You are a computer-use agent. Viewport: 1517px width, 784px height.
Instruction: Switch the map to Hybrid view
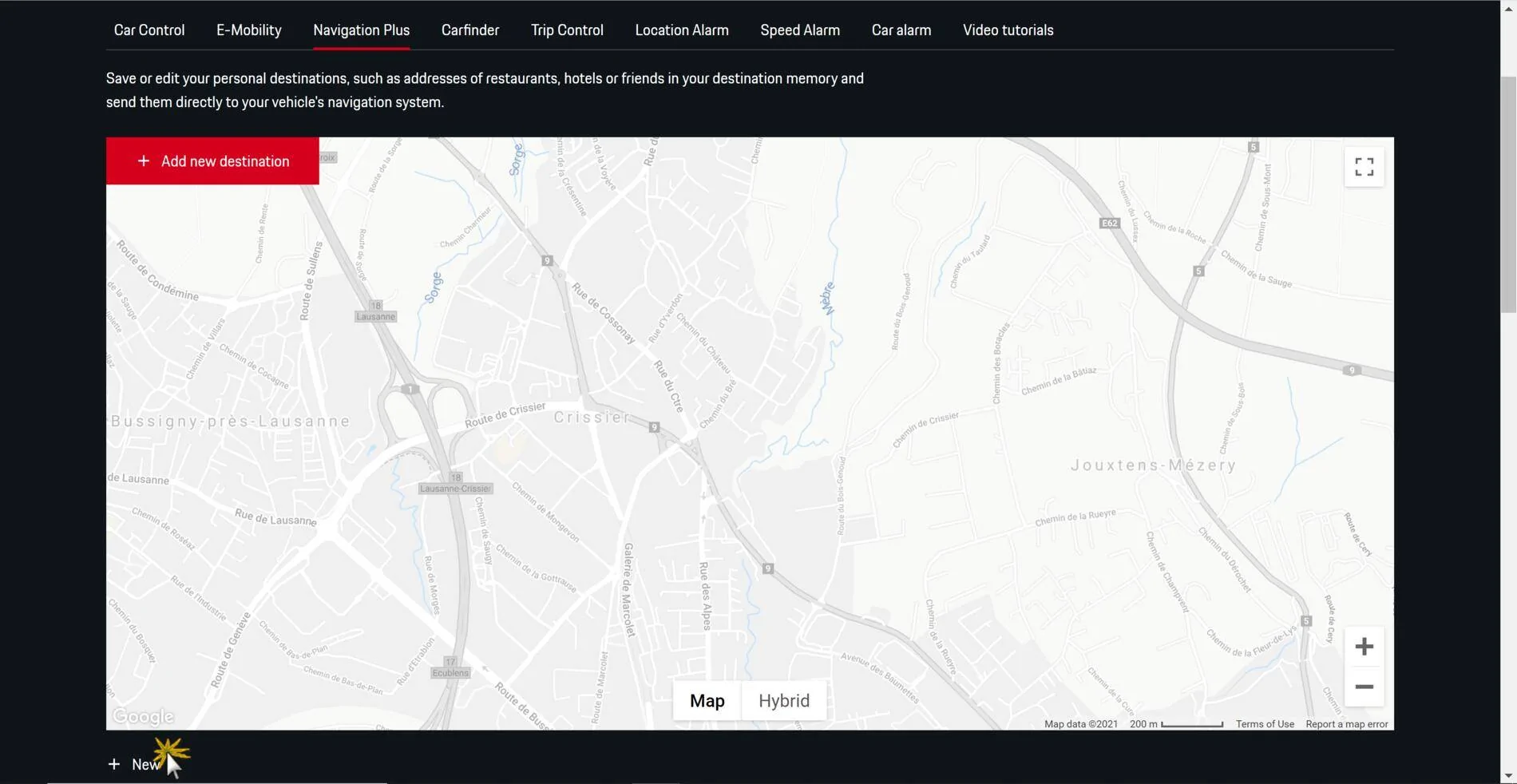(x=784, y=701)
